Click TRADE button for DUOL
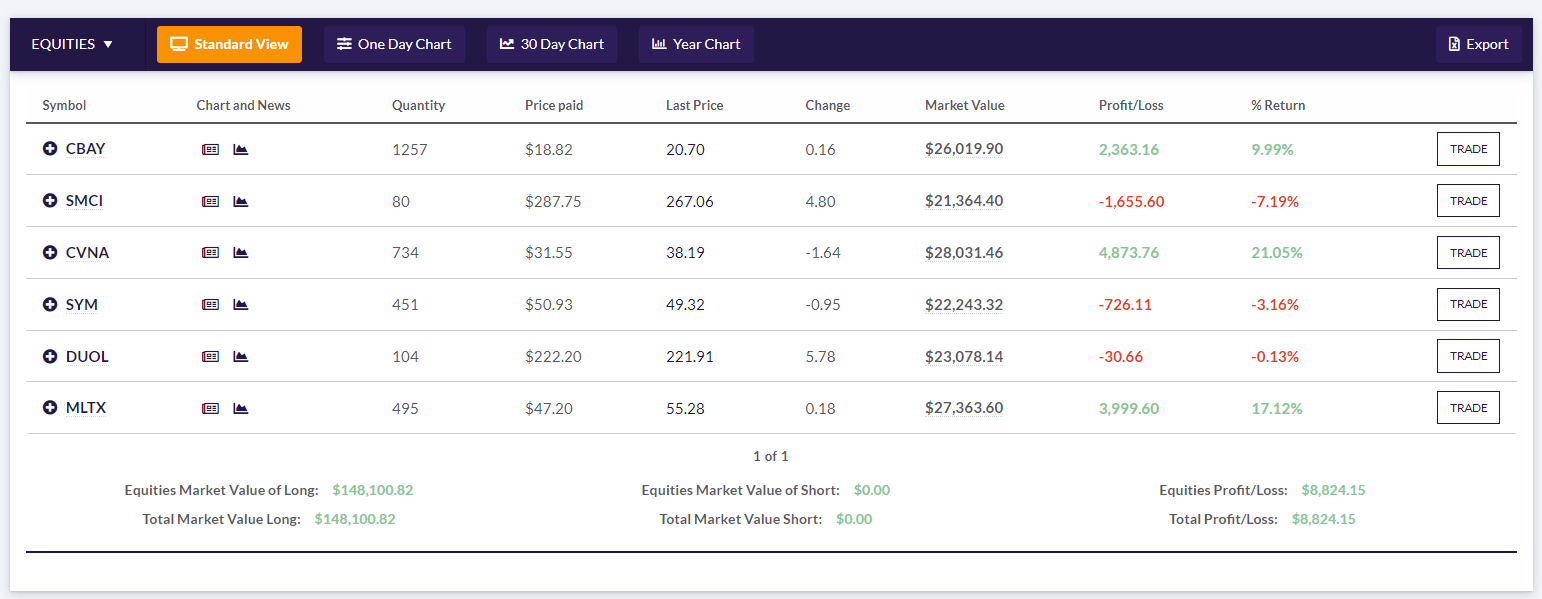 (1468, 356)
